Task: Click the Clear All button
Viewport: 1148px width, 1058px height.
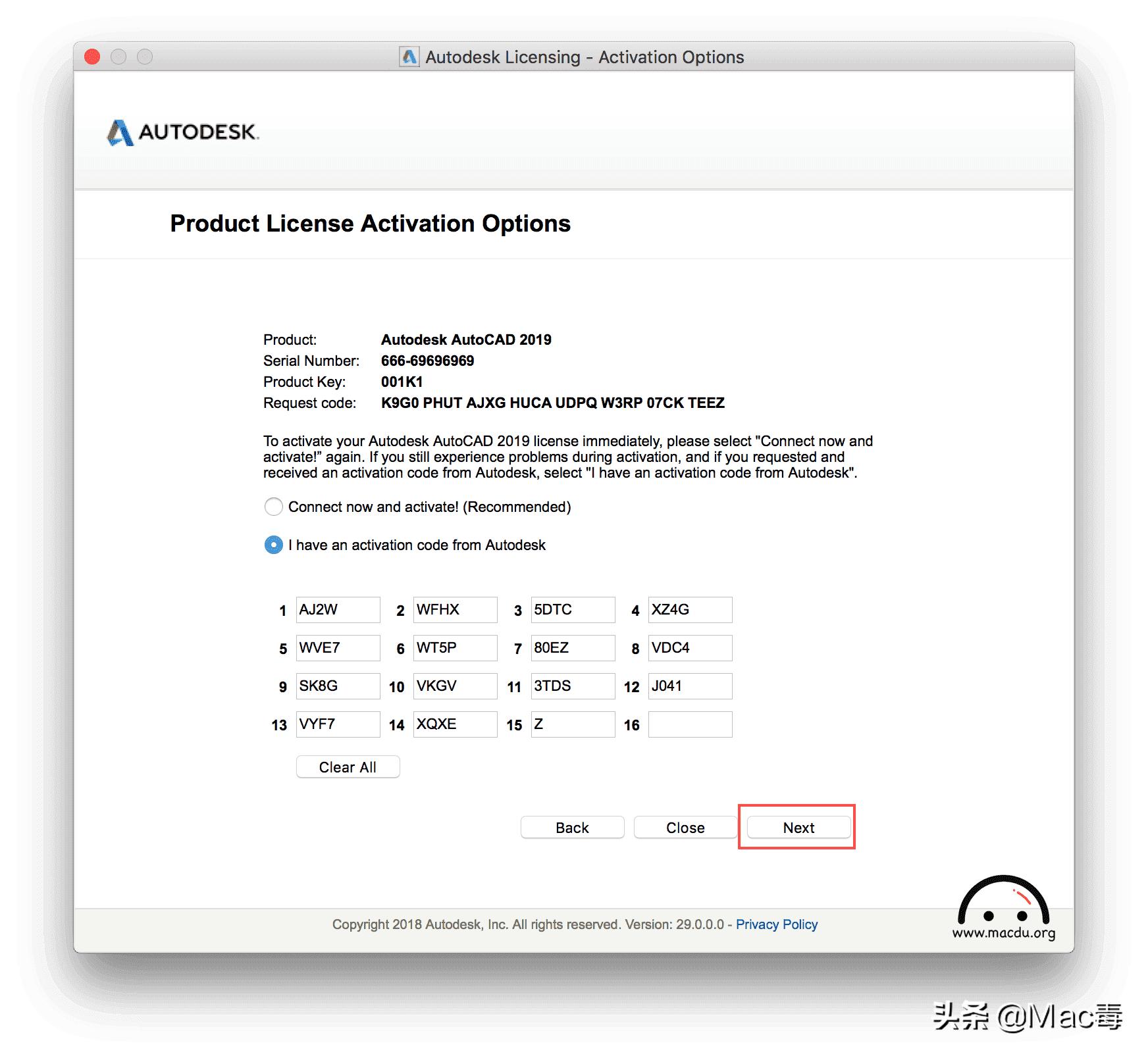Action: tap(348, 767)
